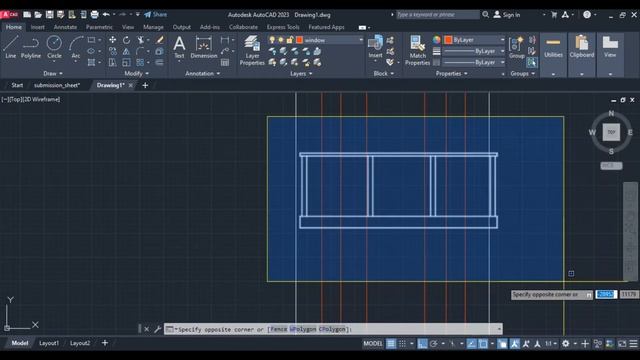Click the Open file icon

[38, 15]
